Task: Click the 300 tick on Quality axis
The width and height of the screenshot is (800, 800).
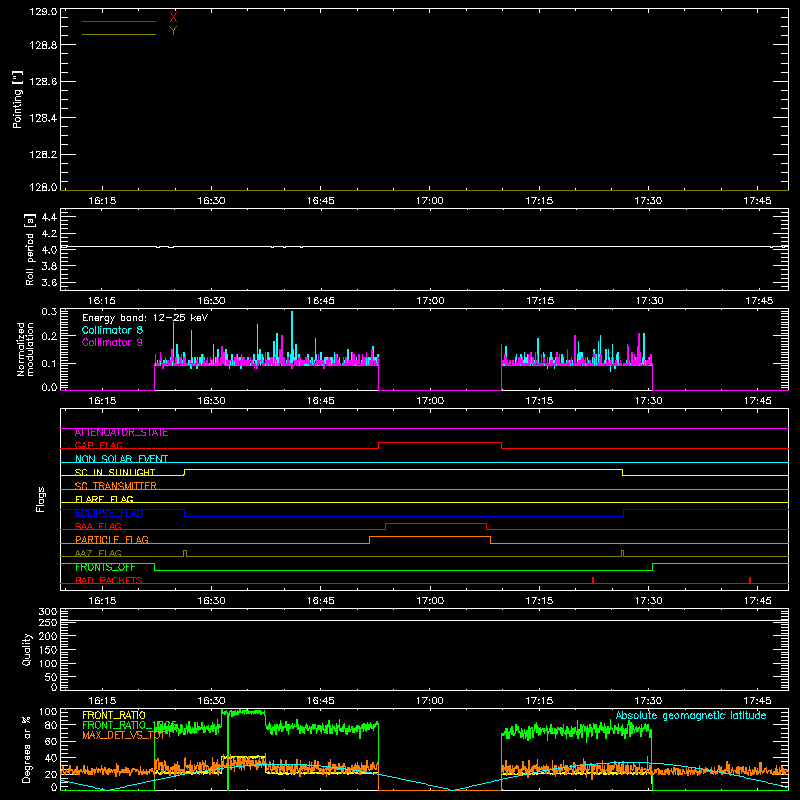Action: [48, 612]
